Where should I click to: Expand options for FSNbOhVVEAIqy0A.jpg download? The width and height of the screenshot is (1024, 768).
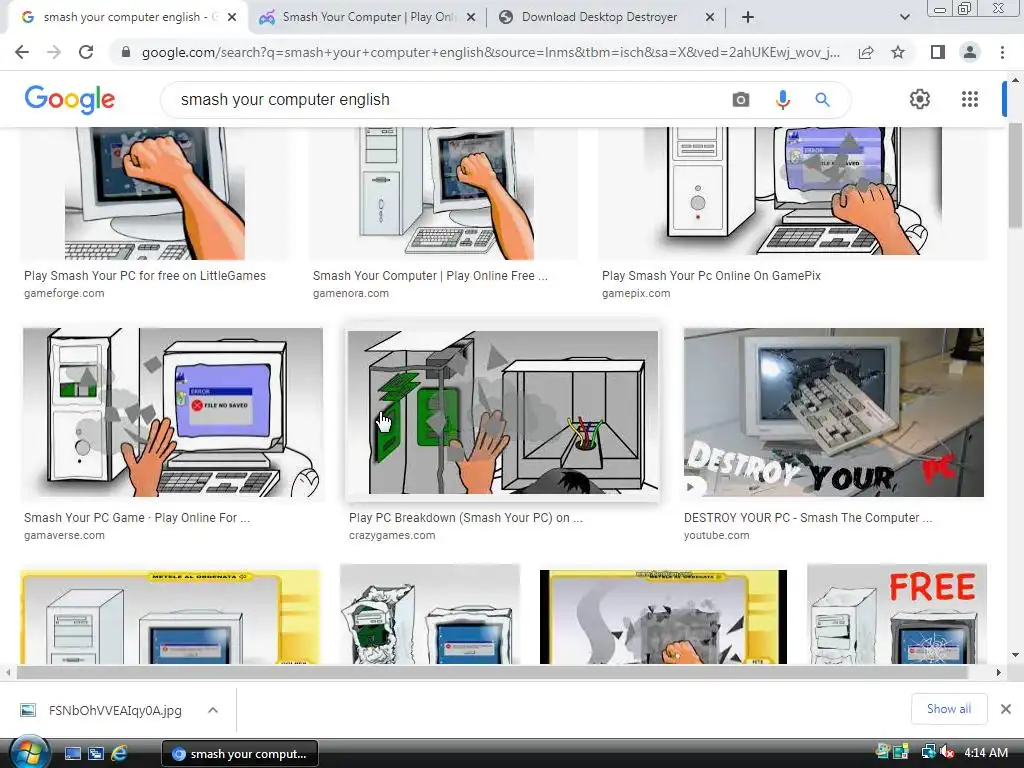click(x=213, y=710)
